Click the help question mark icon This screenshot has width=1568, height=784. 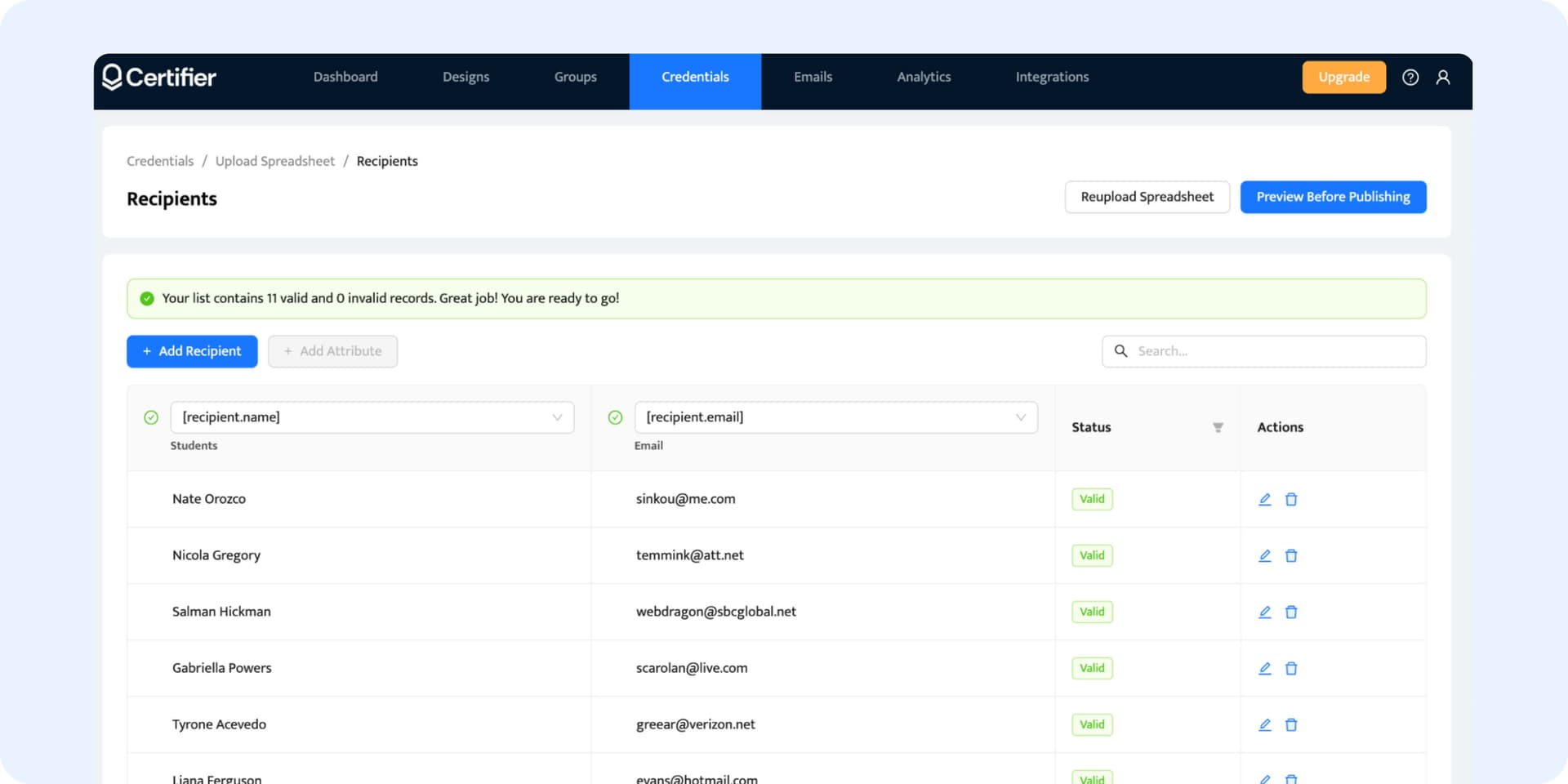pyautogui.click(x=1410, y=78)
